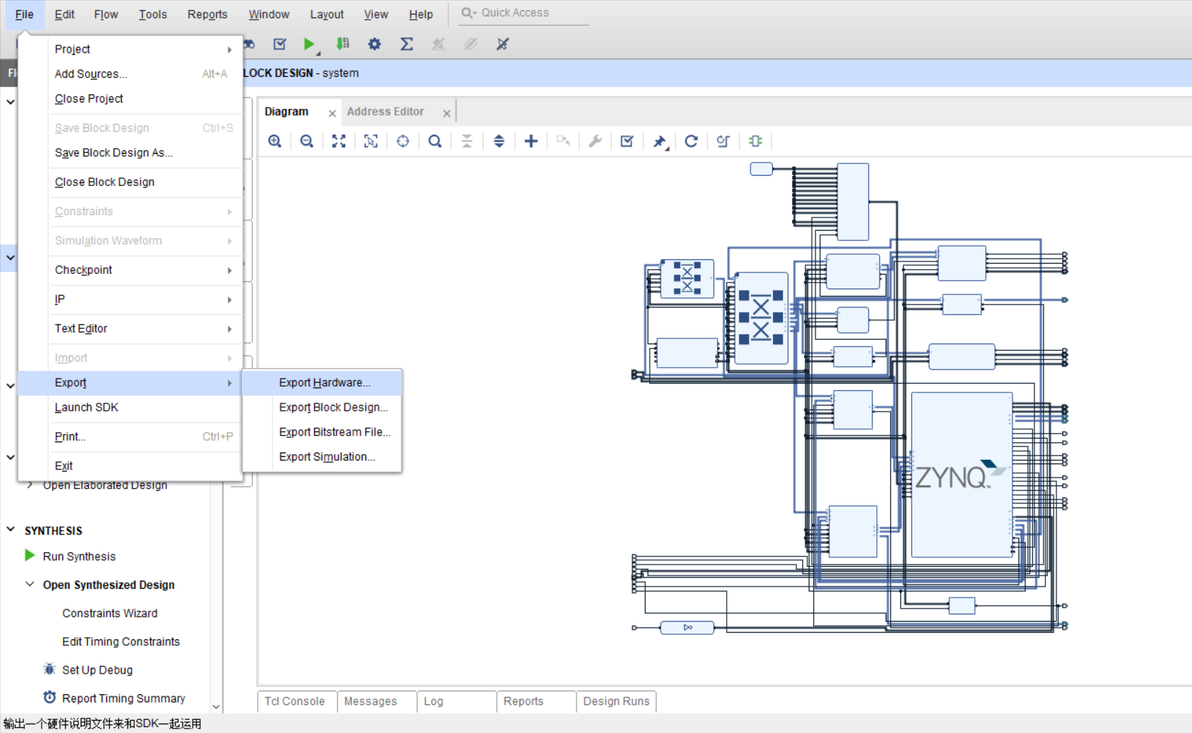This screenshot has width=1192, height=733.
Task: Open the Tools menu
Action: coord(153,14)
